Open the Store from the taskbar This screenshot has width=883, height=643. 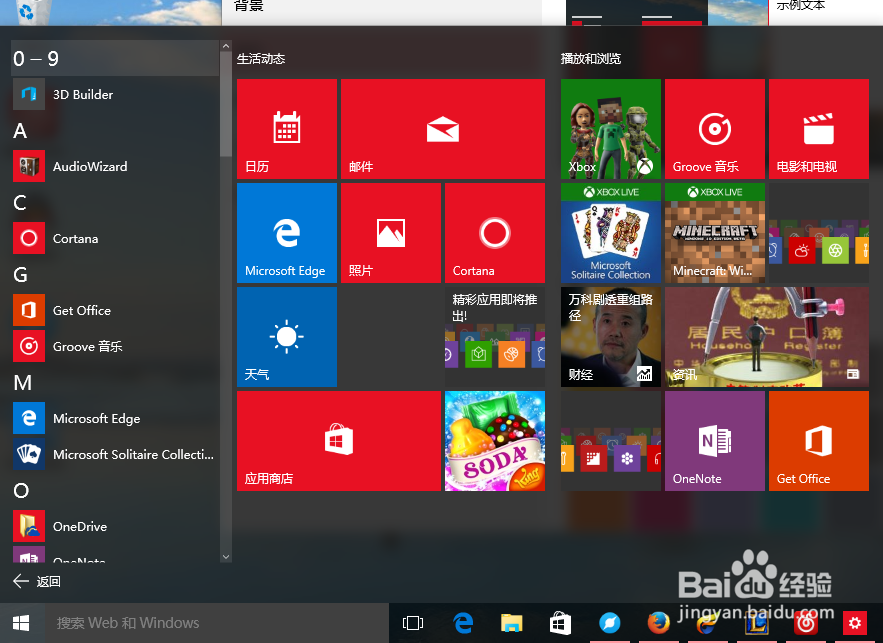pos(560,623)
